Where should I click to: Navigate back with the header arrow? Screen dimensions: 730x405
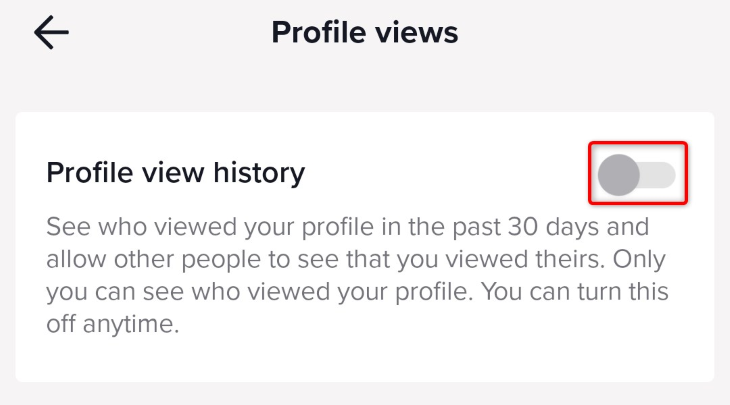click(51, 33)
